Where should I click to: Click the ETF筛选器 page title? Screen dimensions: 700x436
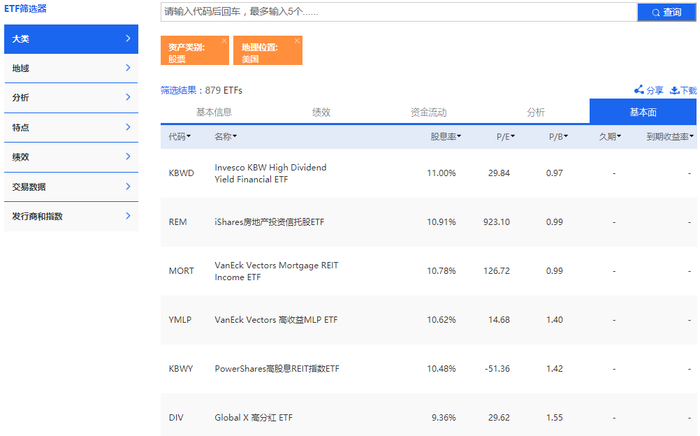pyautogui.click(x=25, y=8)
